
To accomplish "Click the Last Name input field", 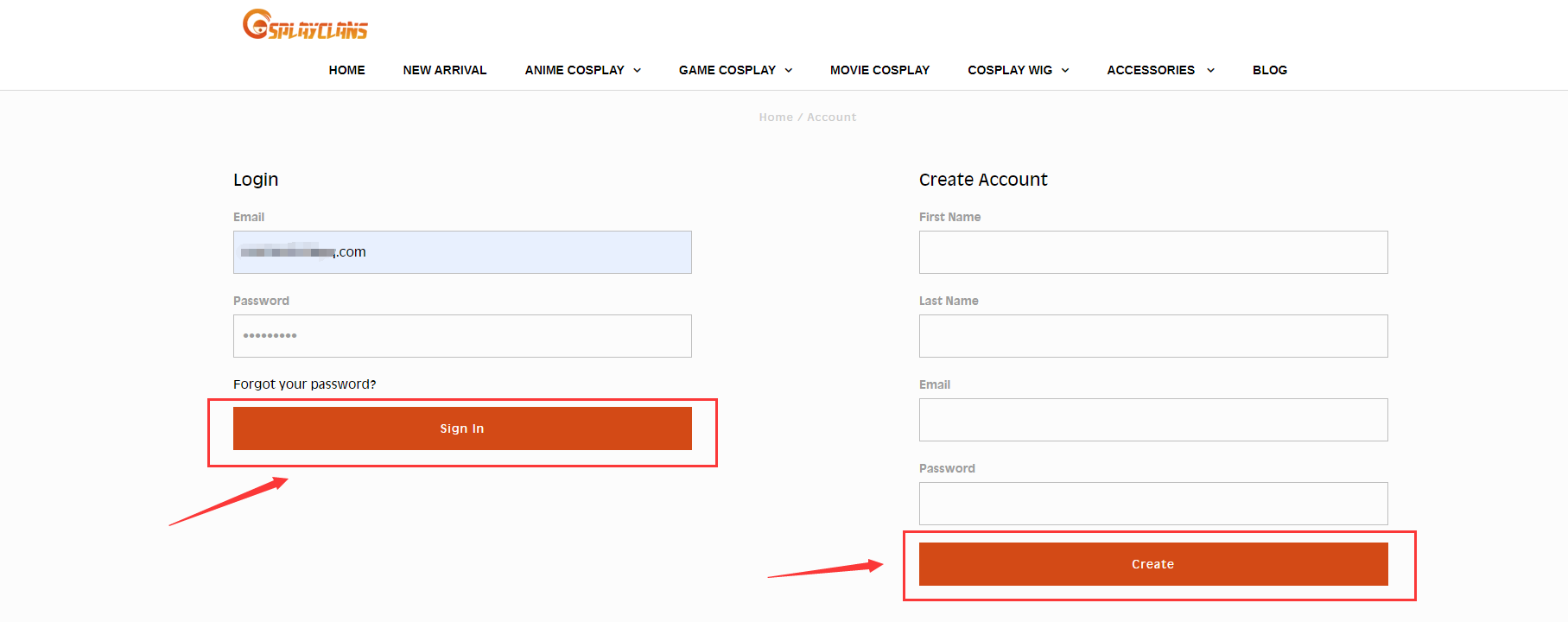I will (1153, 336).
